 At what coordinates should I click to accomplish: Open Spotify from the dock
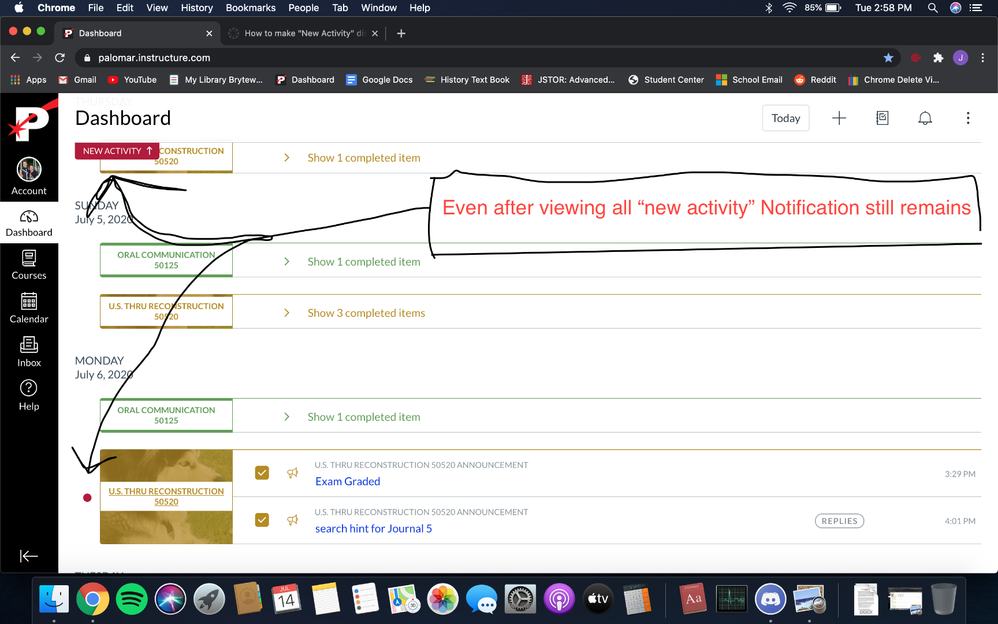coord(132,599)
